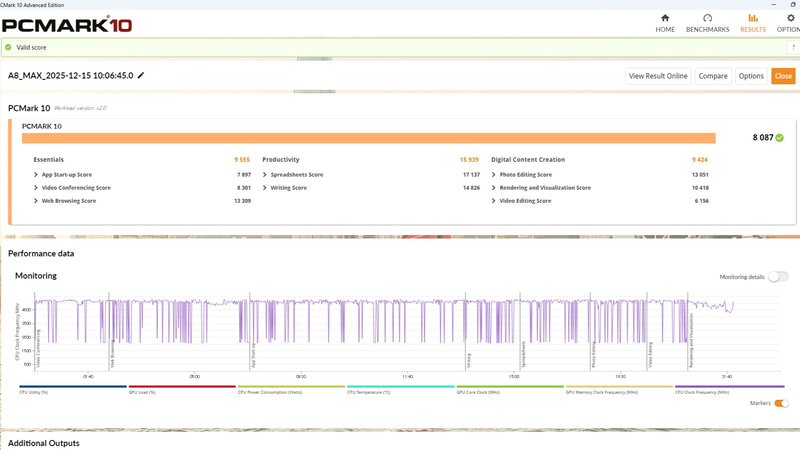Click the green check next to 8 087

pyautogui.click(x=780, y=138)
